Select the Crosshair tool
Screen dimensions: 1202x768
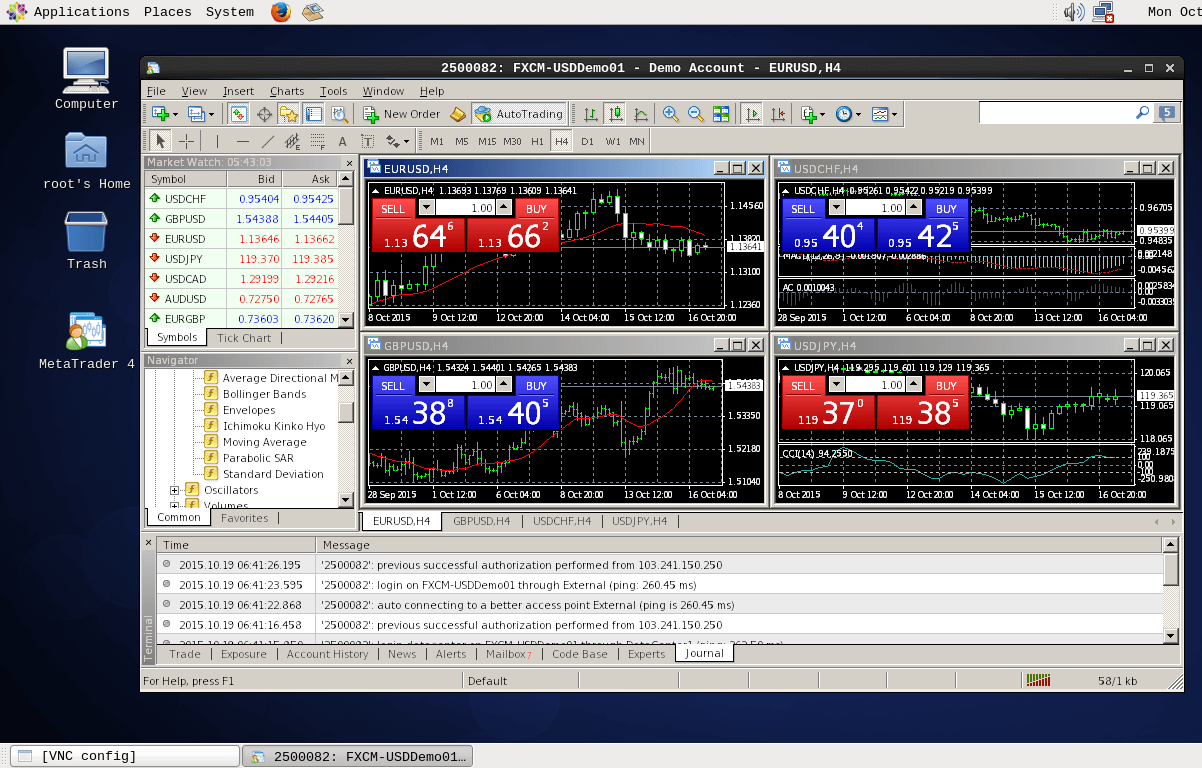[x=186, y=141]
